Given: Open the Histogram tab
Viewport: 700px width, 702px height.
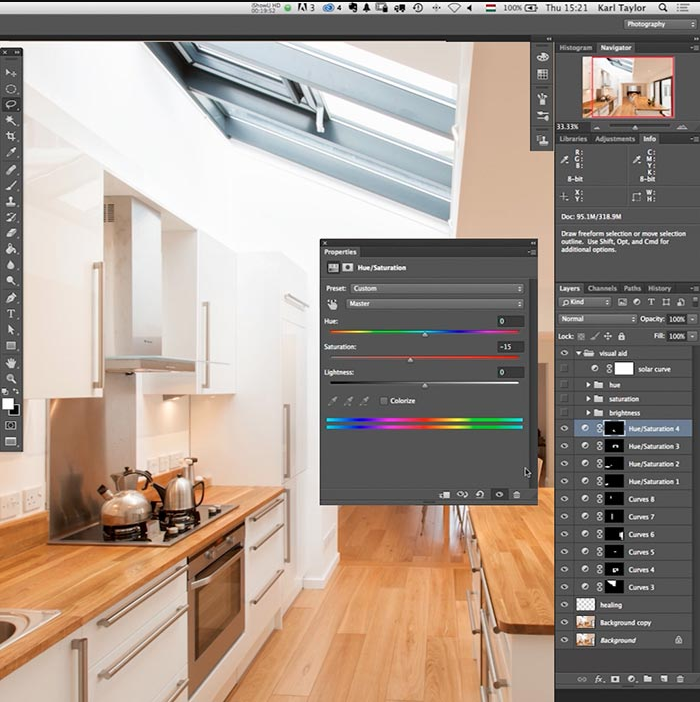Looking at the screenshot, I should click(x=576, y=47).
